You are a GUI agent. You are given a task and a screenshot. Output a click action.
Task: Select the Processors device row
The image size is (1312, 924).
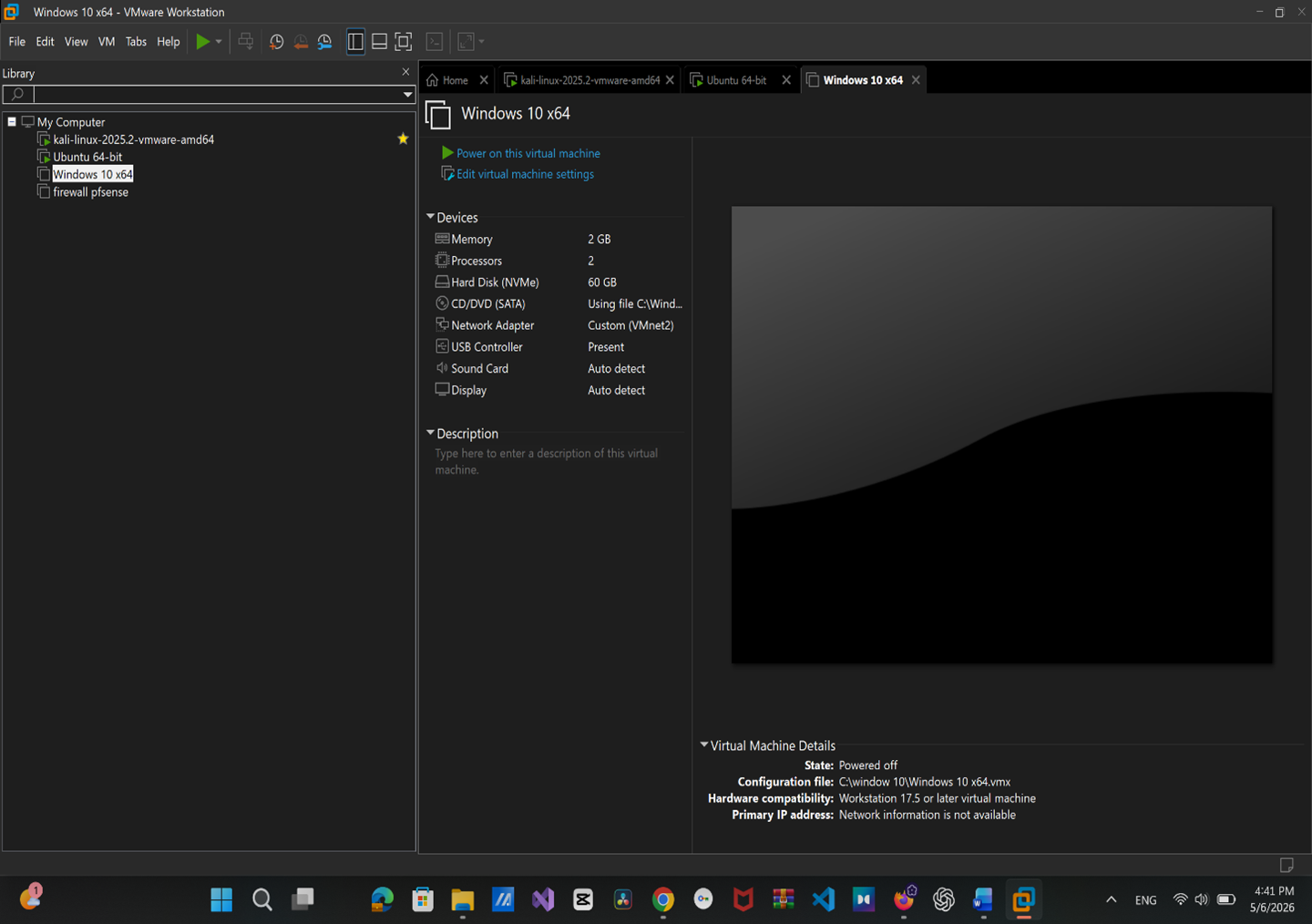558,261
